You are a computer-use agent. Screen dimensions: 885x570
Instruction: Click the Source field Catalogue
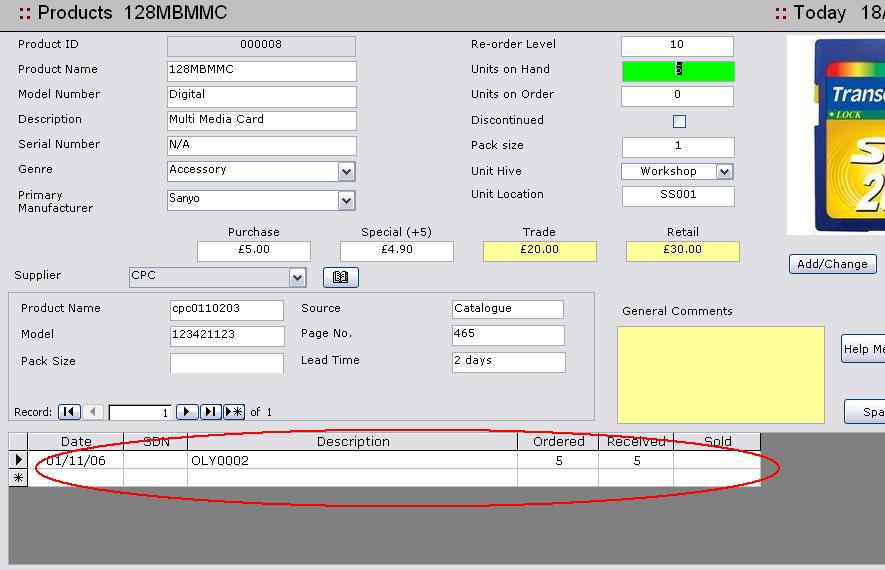pos(508,309)
